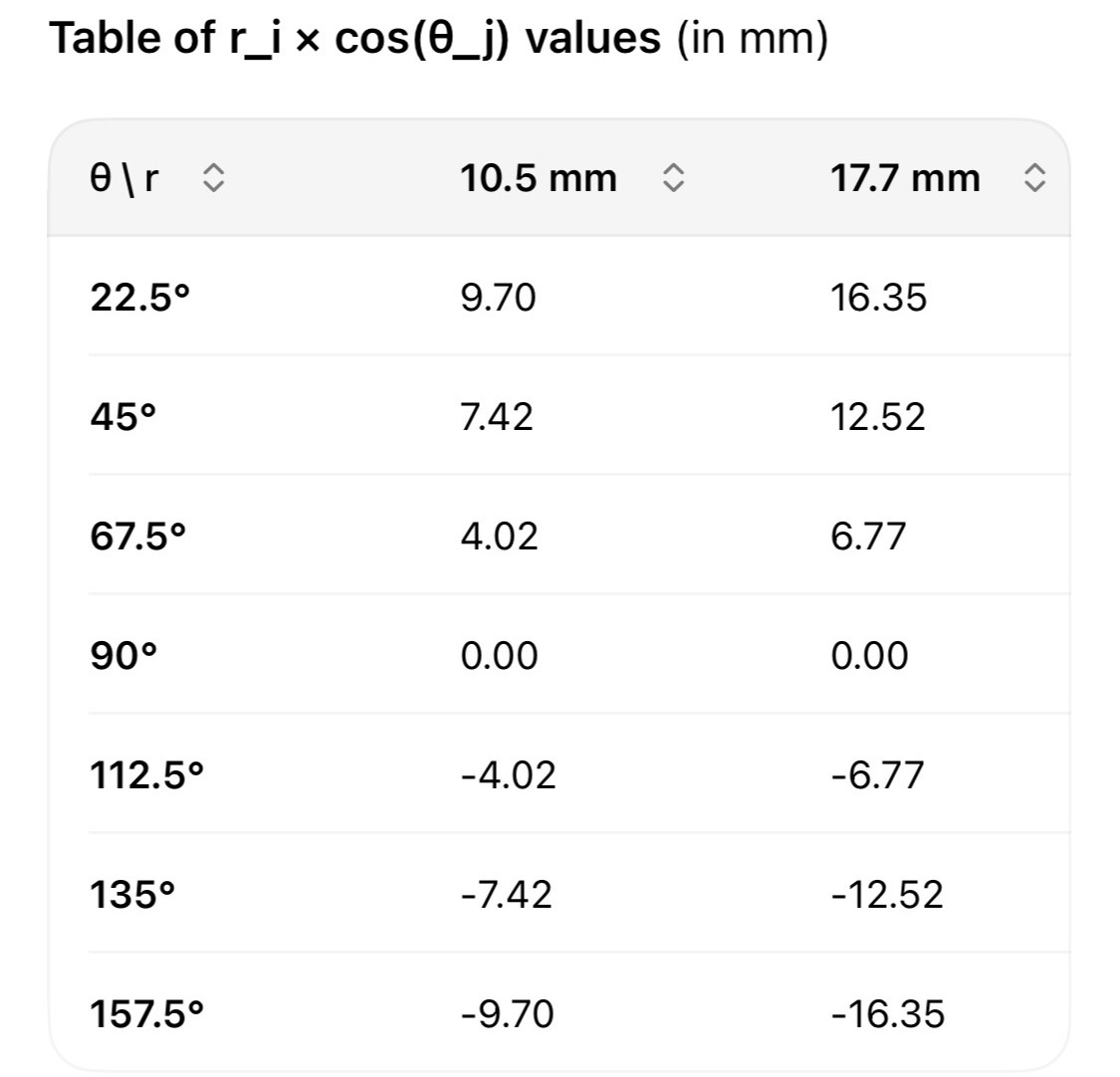
Task: Select the θ \ r column header
Action: pyautogui.click(x=124, y=178)
